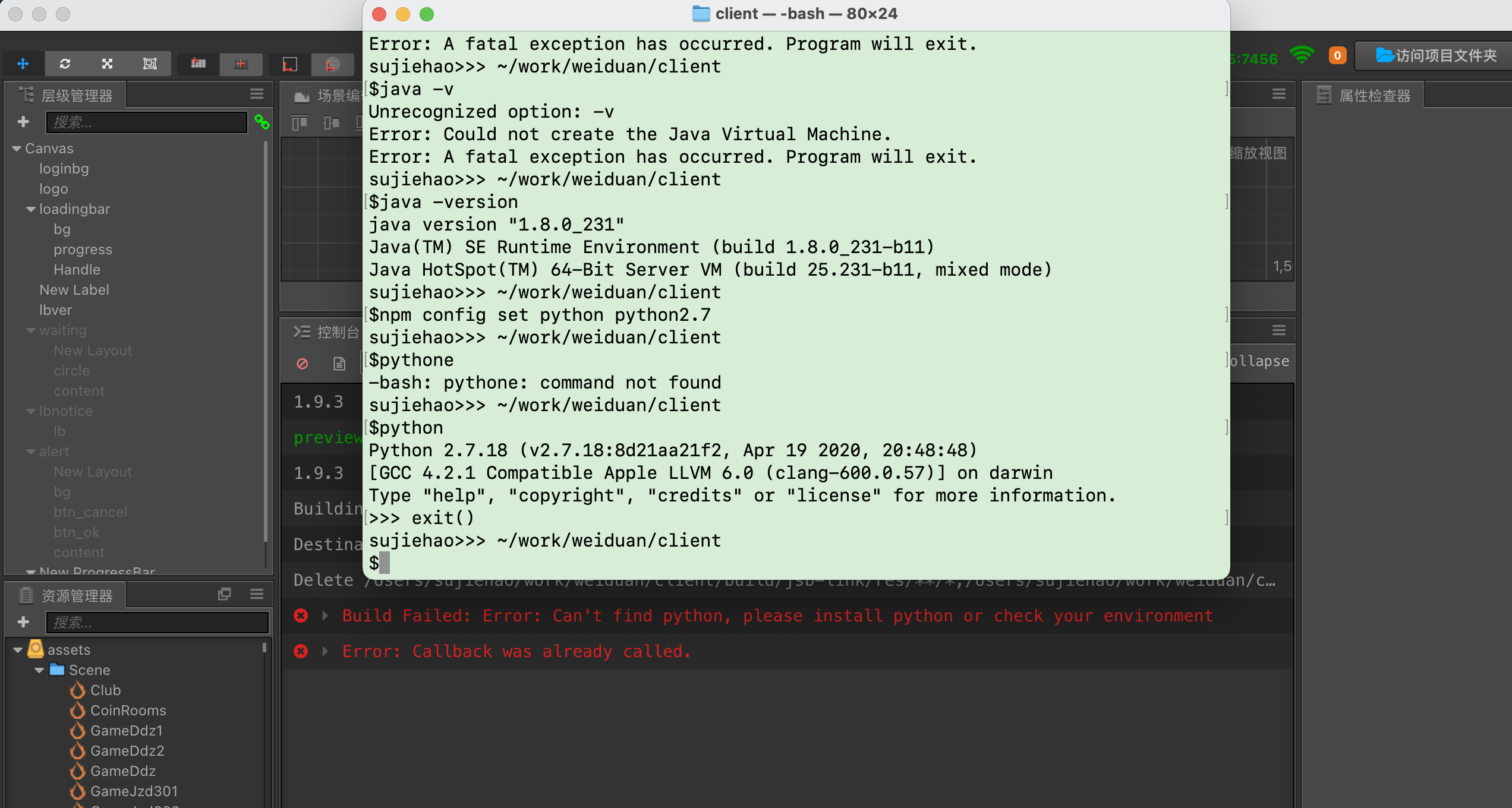Toggle the green link icon beside hierarchy search

(262, 122)
